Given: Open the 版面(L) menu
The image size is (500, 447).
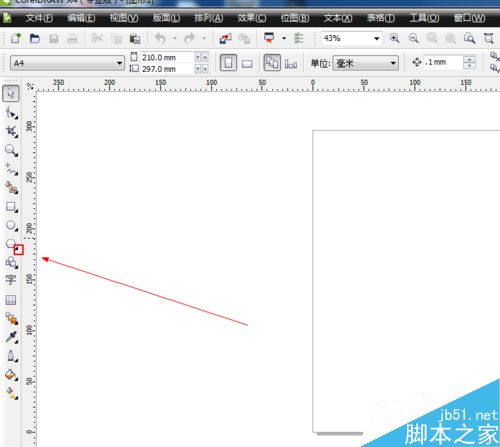Looking at the screenshot, I should coord(166,18).
